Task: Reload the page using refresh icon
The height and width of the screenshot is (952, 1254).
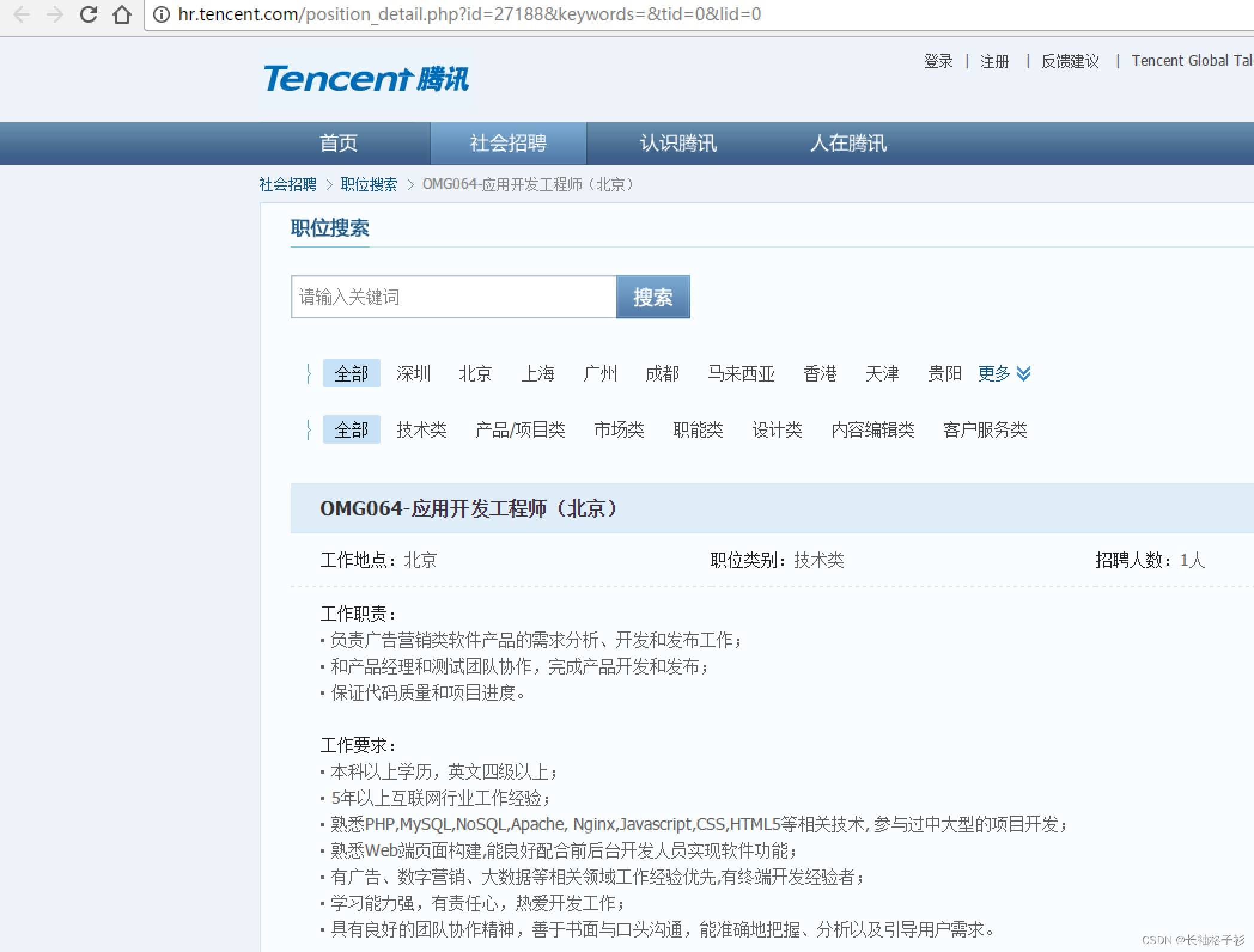Action: (89, 15)
